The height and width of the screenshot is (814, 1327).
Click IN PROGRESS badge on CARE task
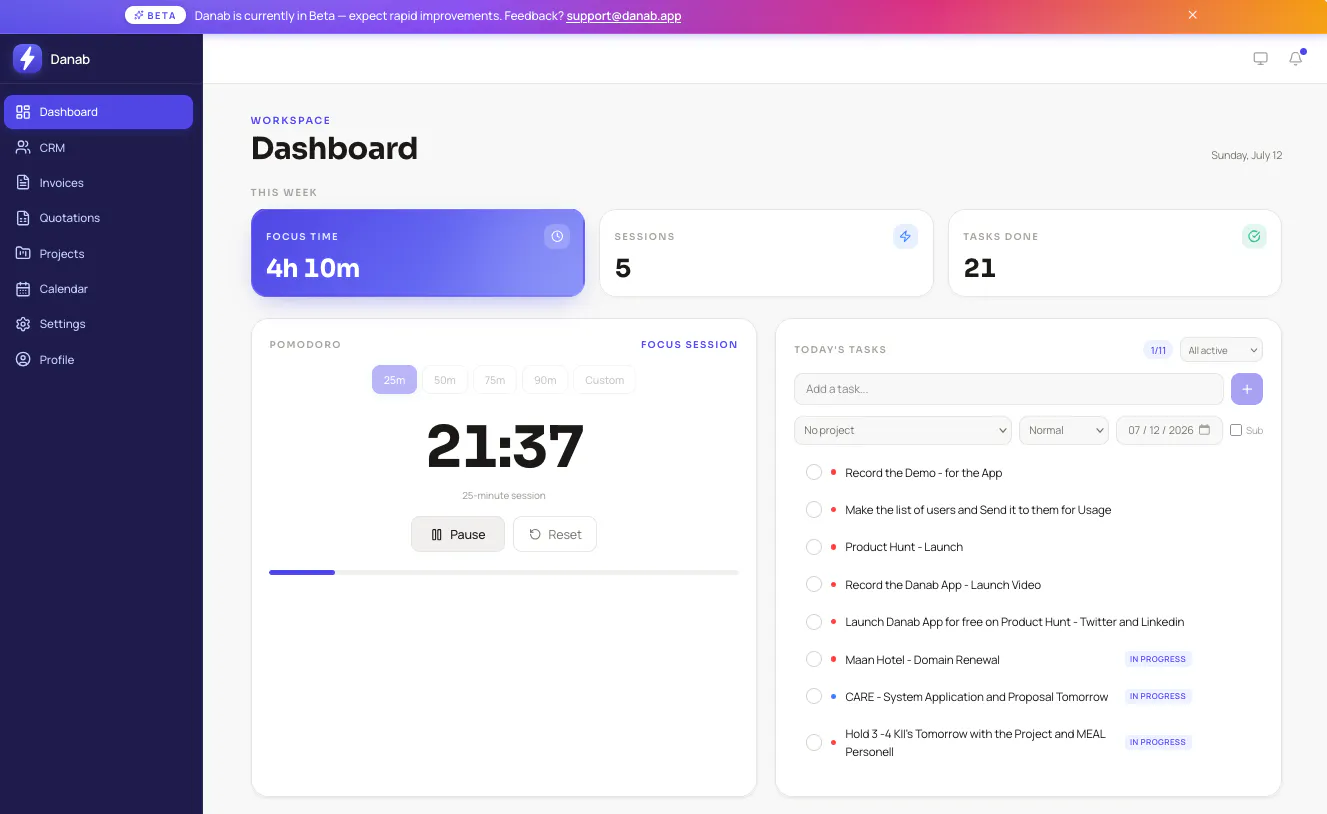coord(1158,696)
